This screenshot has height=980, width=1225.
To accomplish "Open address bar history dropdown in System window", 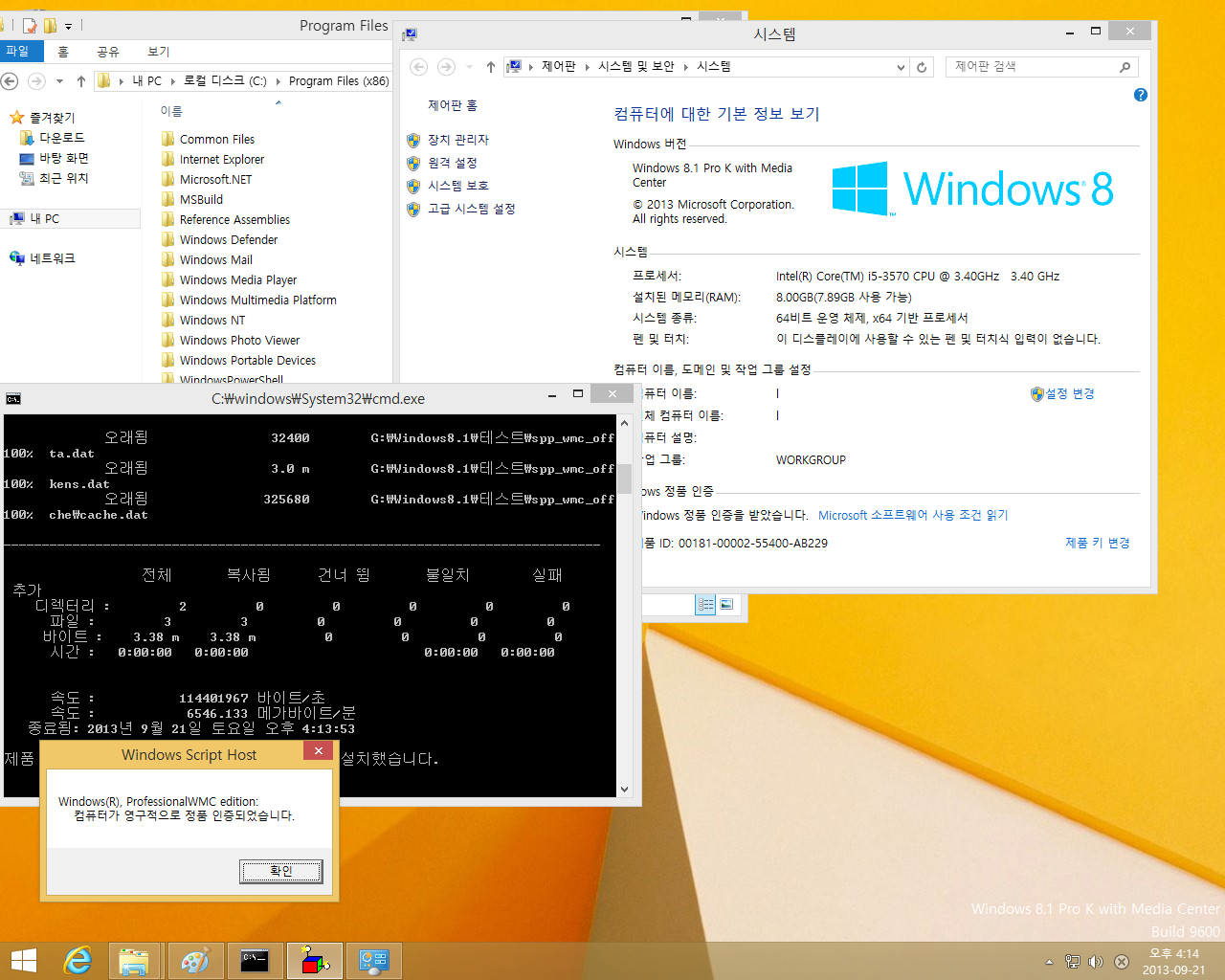I will (x=901, y=67).
